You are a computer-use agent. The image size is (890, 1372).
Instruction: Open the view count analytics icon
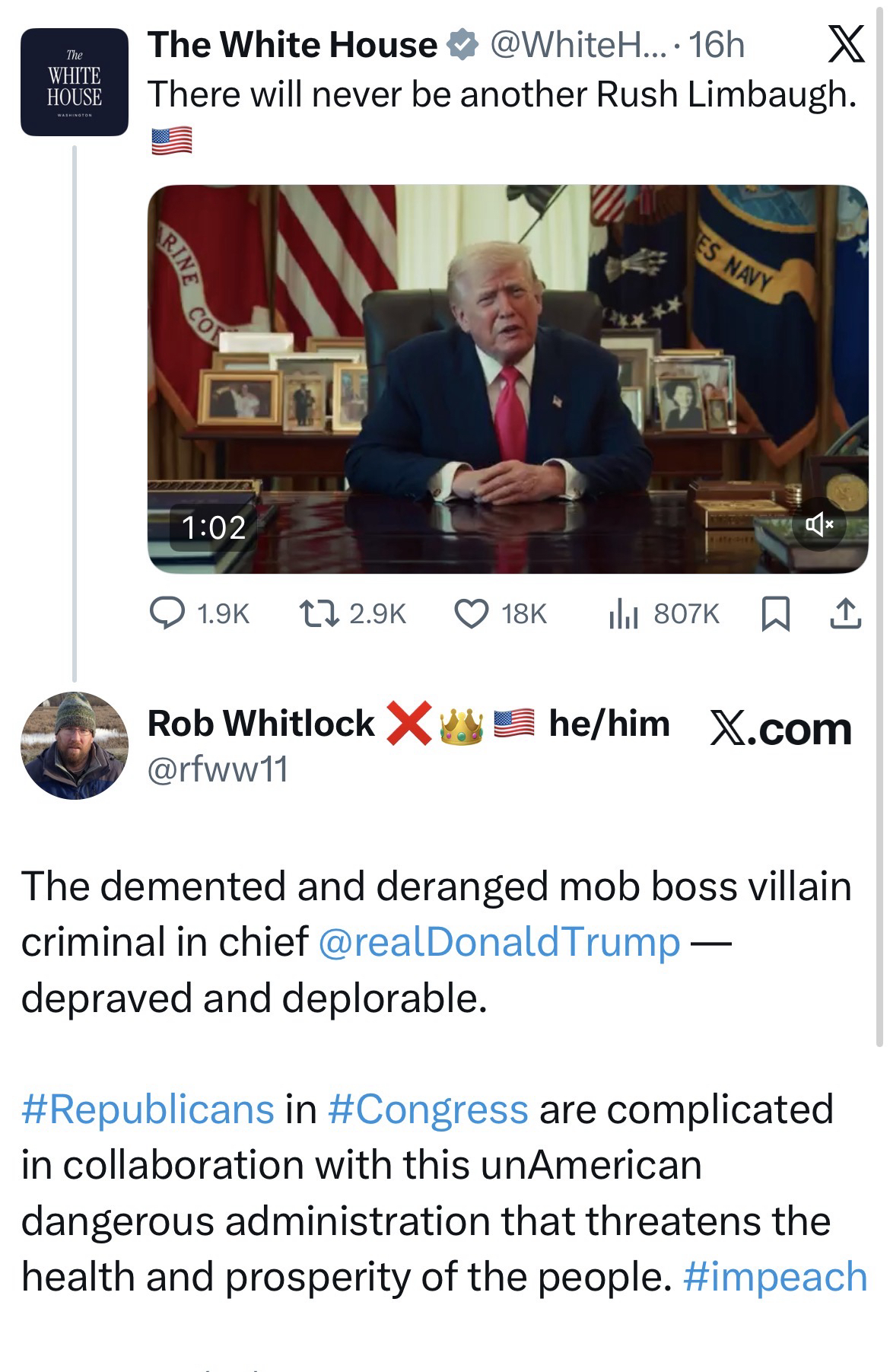coord(621,613)
